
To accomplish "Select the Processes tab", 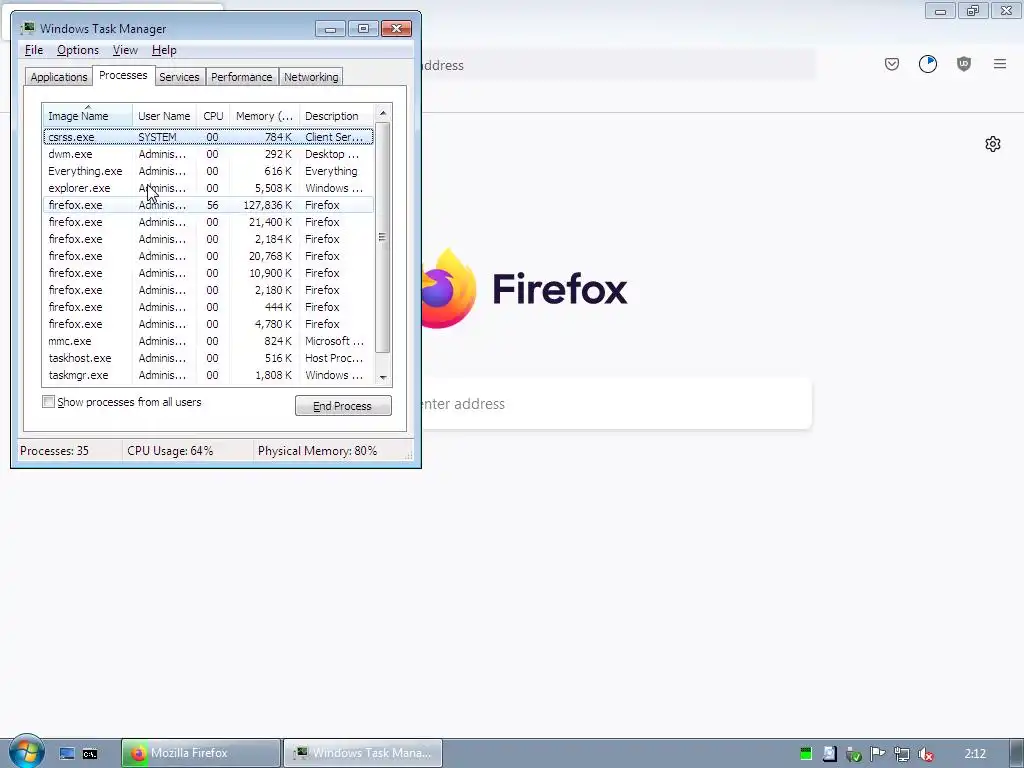I will click(123, 75).
